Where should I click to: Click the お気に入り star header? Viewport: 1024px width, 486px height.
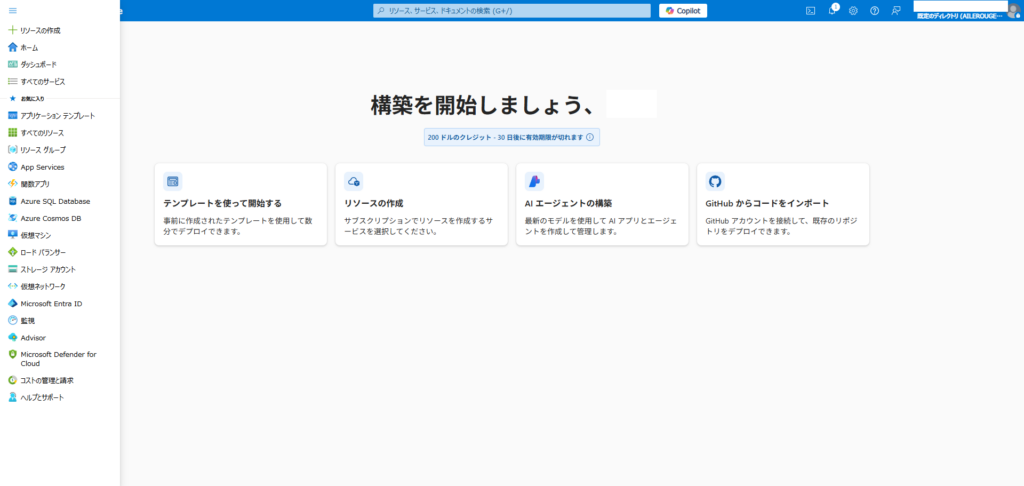pos(27,99)
